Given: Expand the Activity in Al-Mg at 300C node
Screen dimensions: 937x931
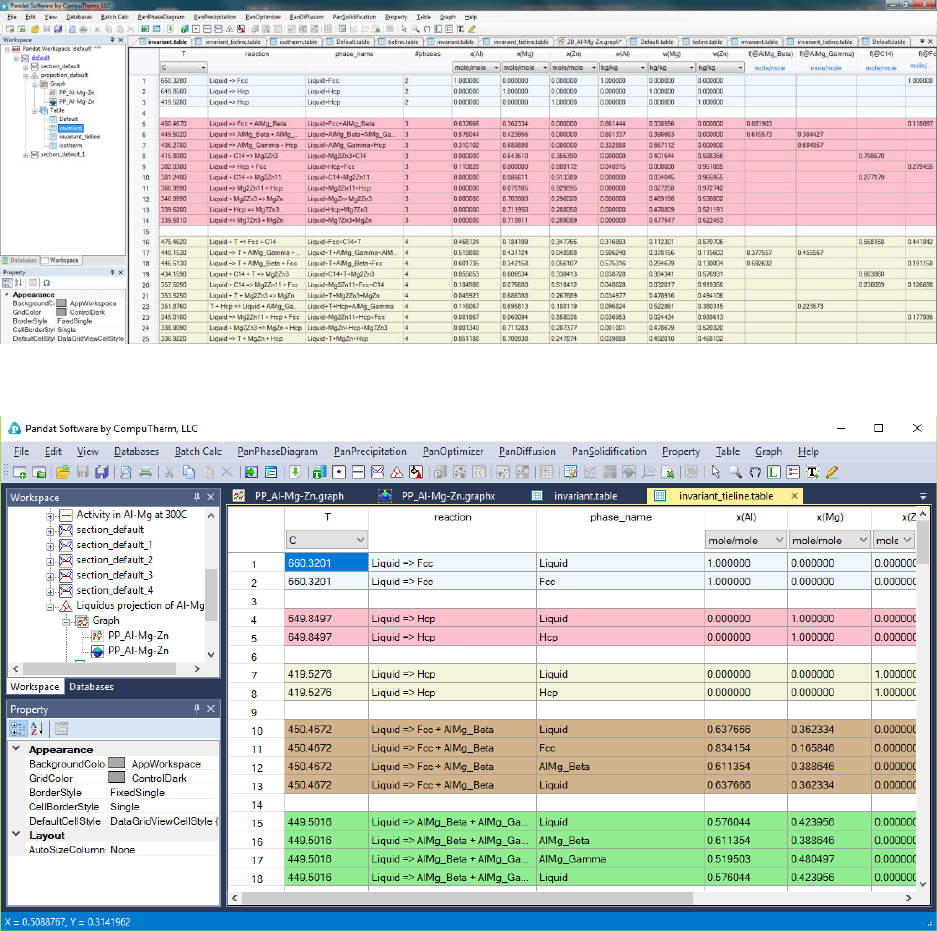Looking at the screenshot, I should (x=50, y=515).
